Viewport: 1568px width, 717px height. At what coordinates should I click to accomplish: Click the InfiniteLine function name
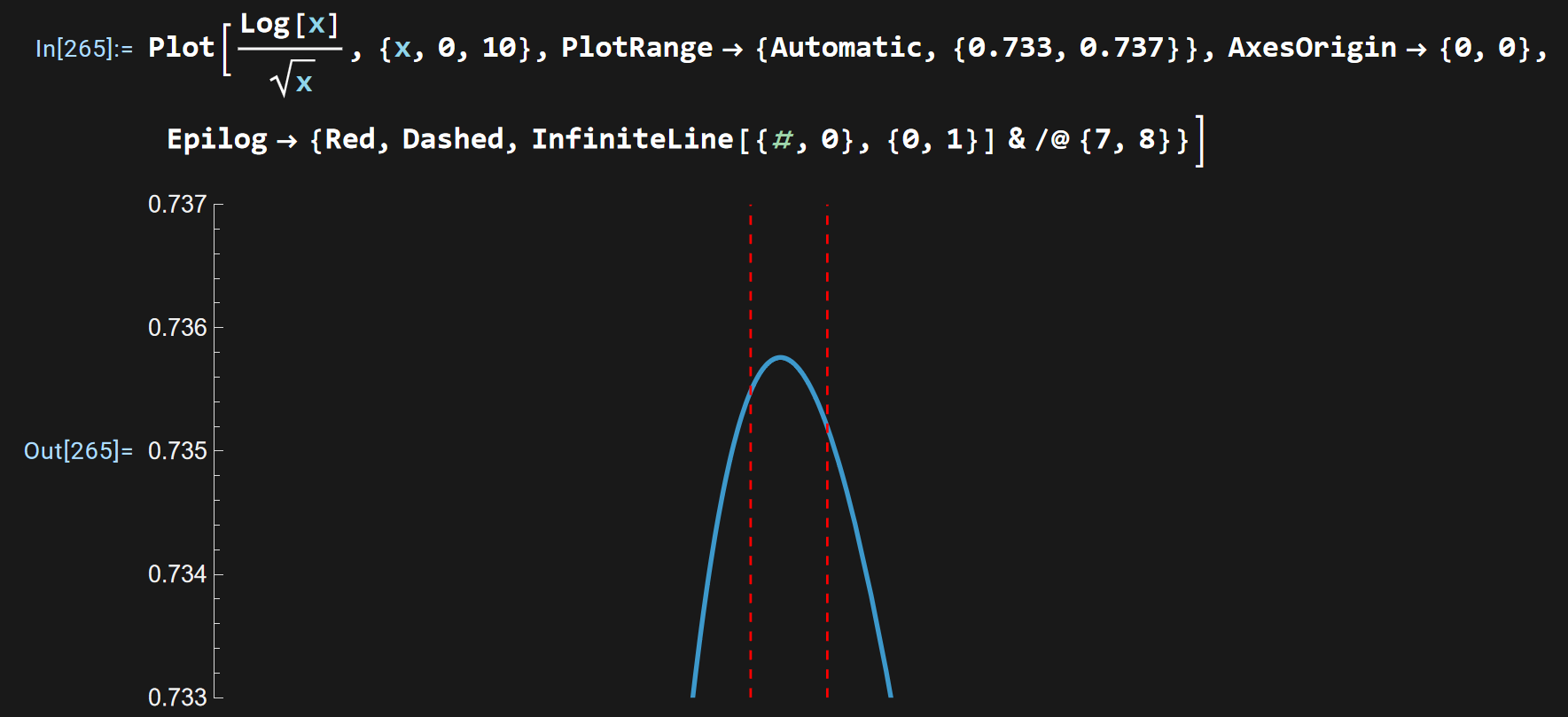point(632,139)
